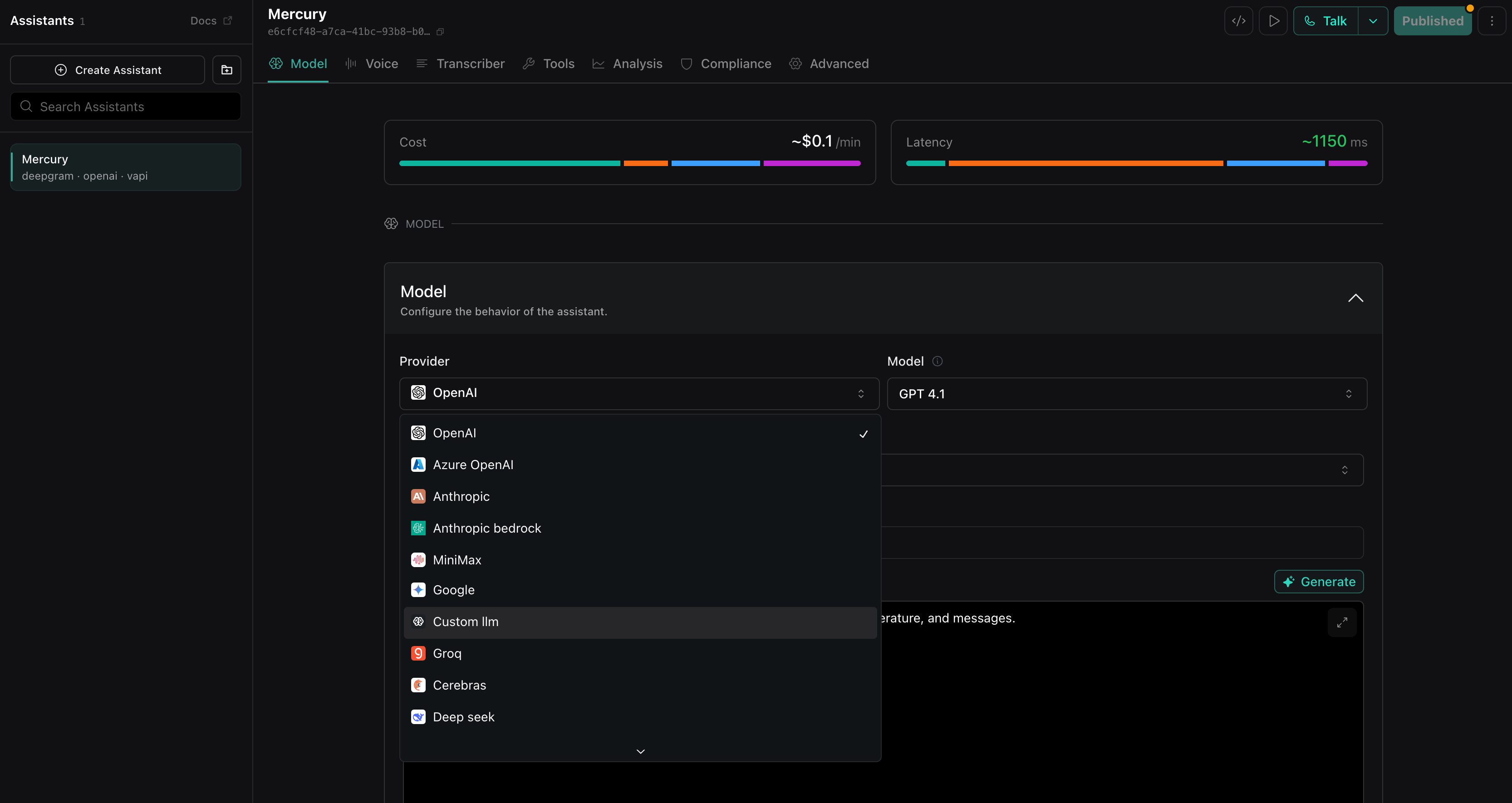This screenshot has height=803, width=1512.
Task: Select the Mercury assistant in the sidebar
Action: (126, 167)
